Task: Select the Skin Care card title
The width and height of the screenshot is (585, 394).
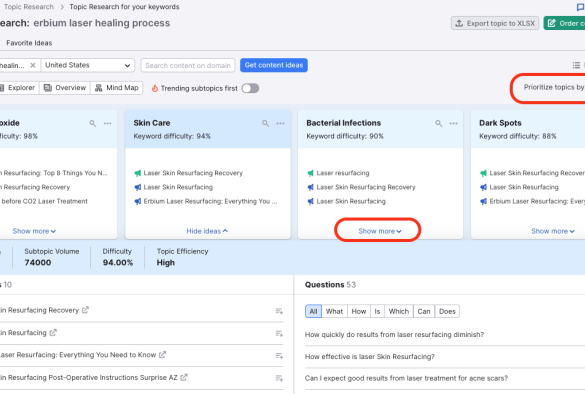Action: pyautogui.click(x=152, y=123)
